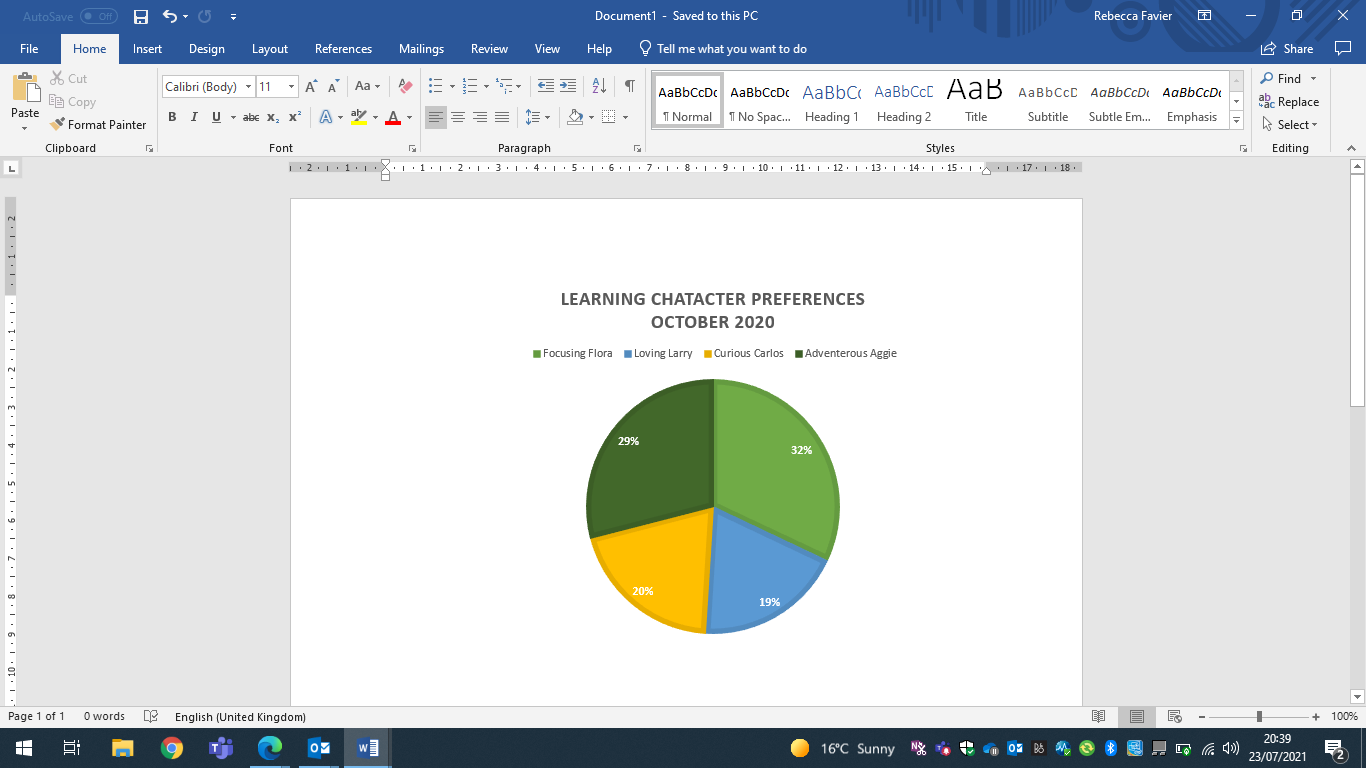This screenshot has width=1366, height=768.
Task: Apply bullet list formatting
Action: (x=436, y=87)
